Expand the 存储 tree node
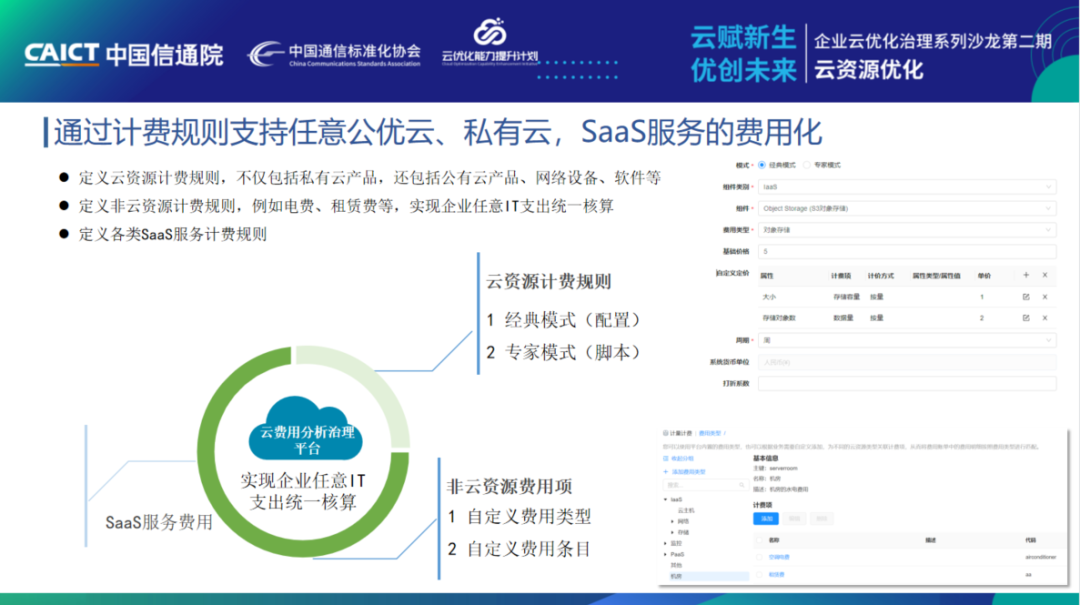The width and height of the screenshot is (1080, 605). coord(672,533)
